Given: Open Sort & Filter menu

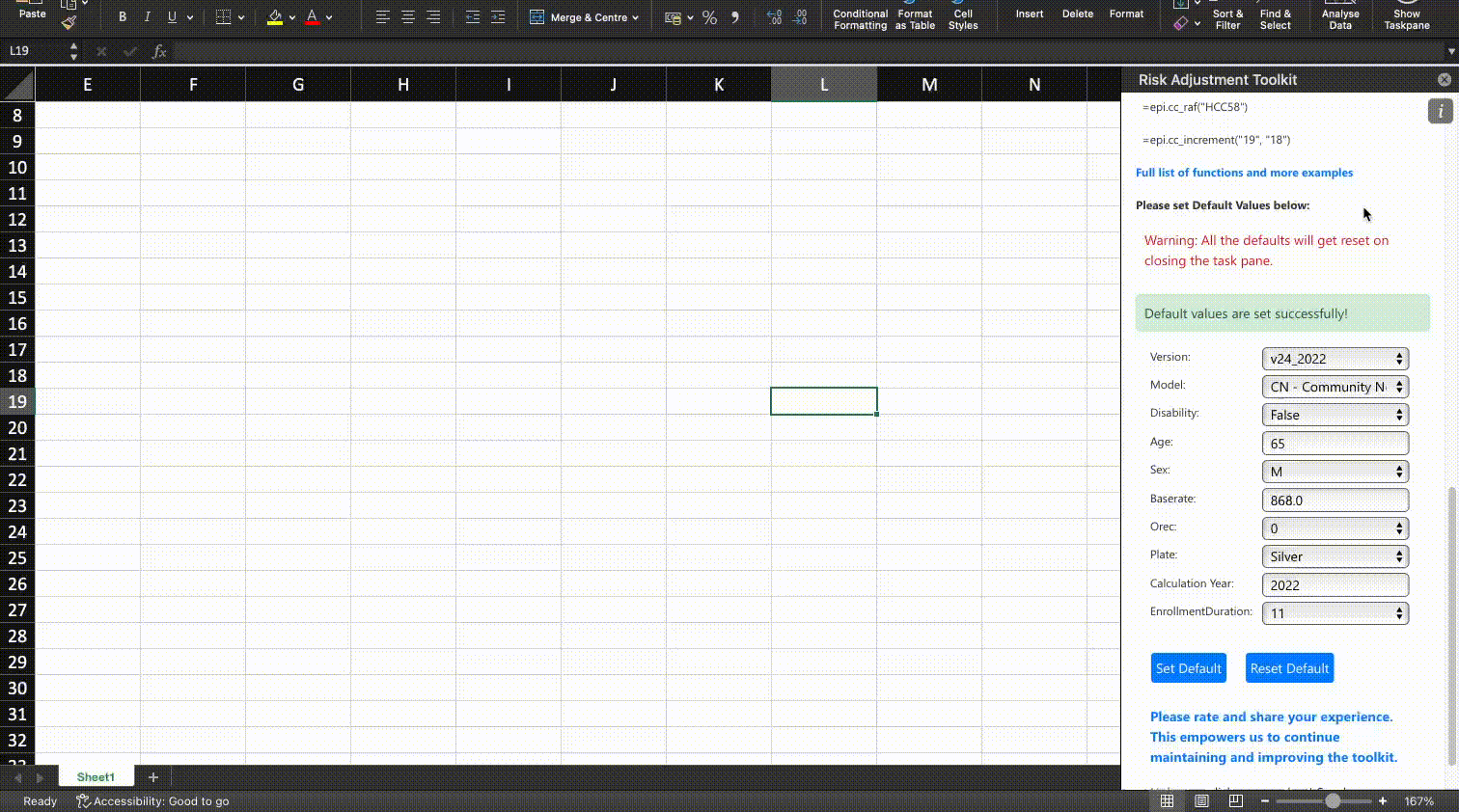Looking at the screenshot, I should tap(1227, 17).
